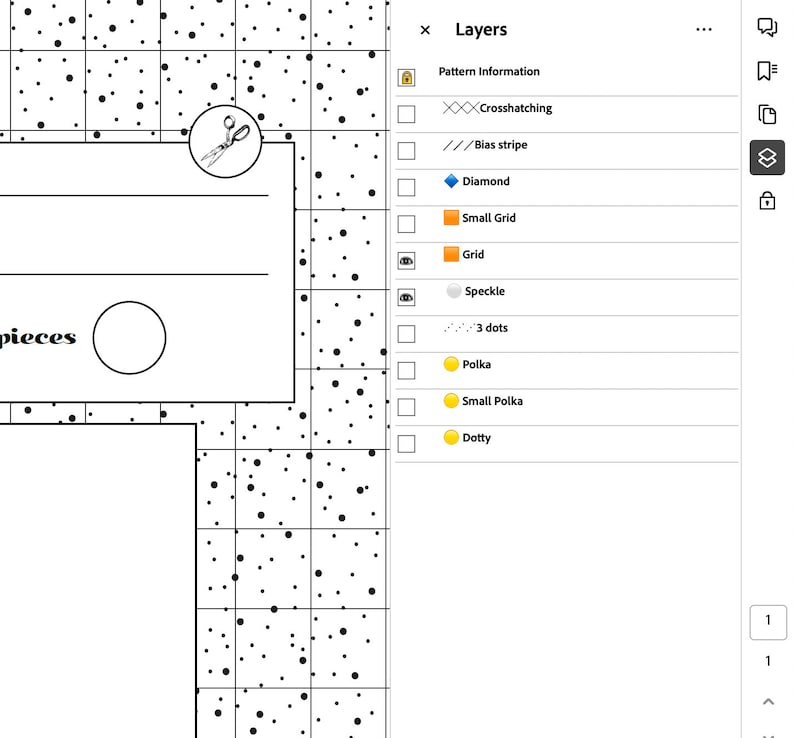Click the empty circle beside 'pieces'
Viewport: 794px width, 738px height.
click(129, 338)
